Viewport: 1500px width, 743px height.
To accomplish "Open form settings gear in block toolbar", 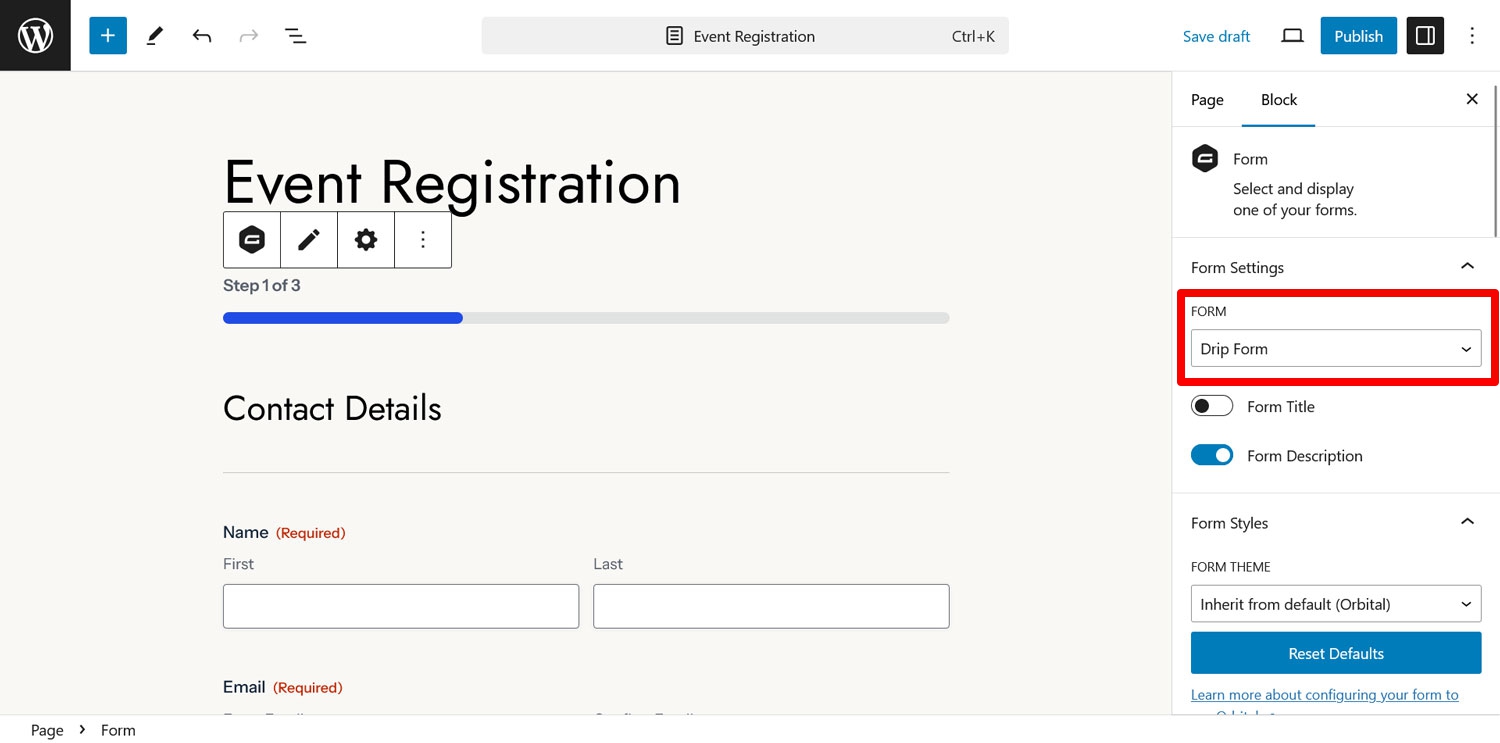I will coord(366,240).
